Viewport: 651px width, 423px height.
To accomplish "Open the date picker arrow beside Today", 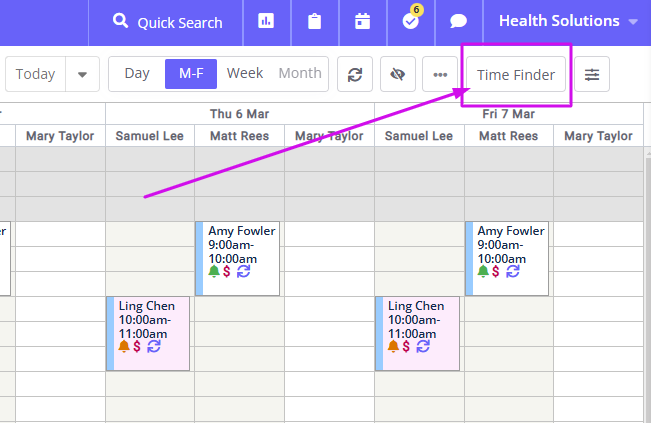I will click(x=82, y=74).
